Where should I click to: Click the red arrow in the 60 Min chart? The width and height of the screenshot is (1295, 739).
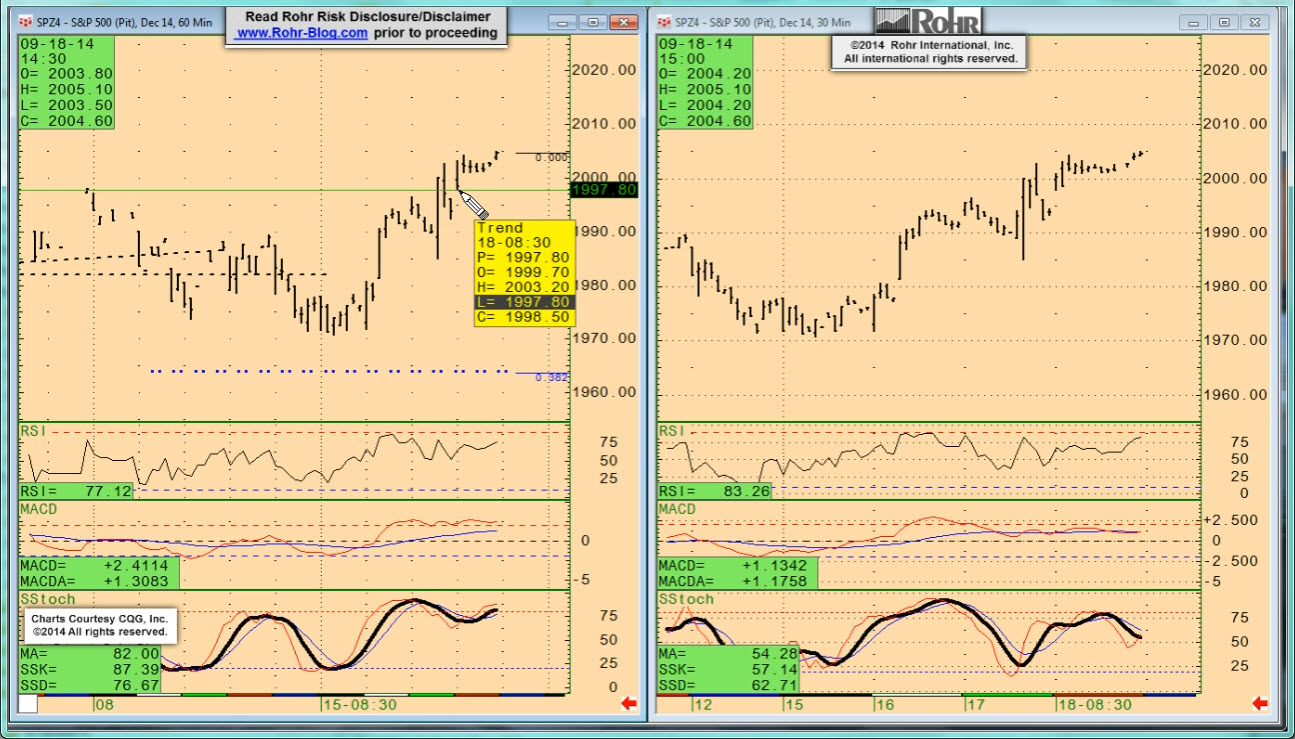pyautogui.click(x=629, y=704)
